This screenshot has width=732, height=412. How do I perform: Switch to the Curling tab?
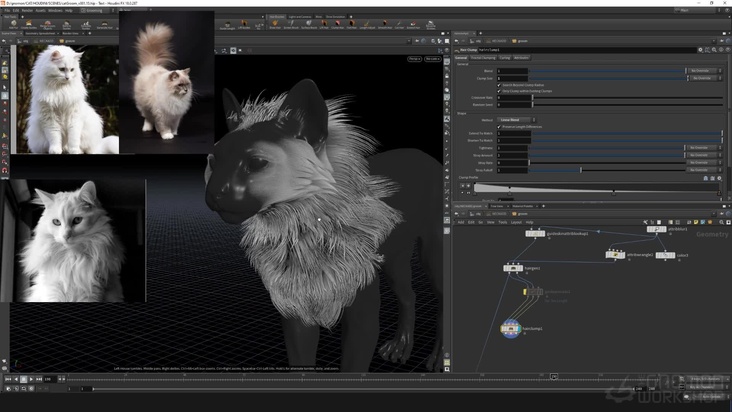coord(504,58)
